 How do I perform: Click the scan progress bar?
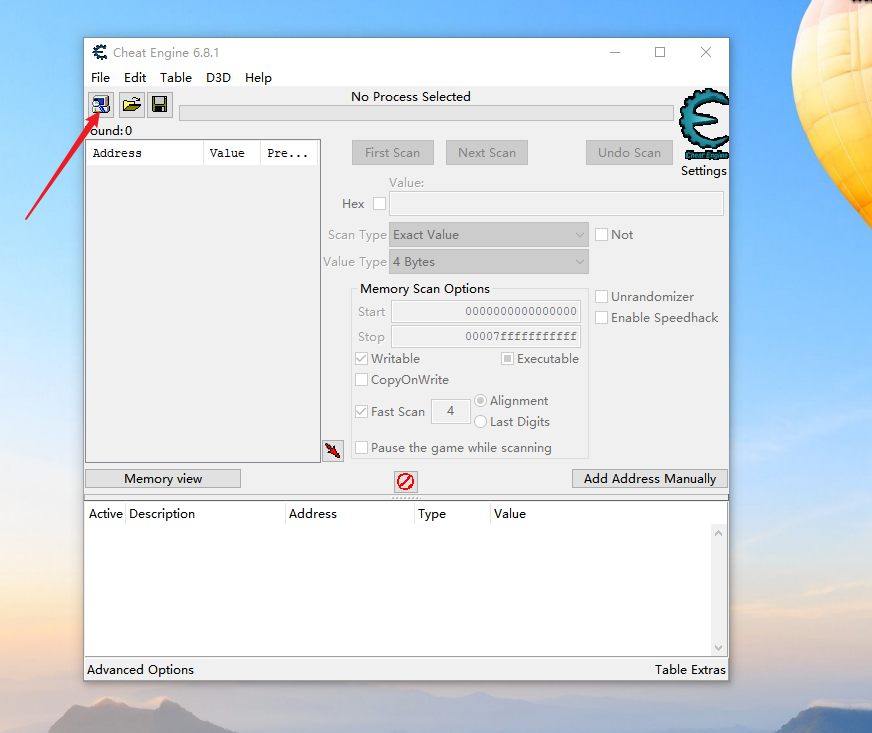(x=426, y=113)
